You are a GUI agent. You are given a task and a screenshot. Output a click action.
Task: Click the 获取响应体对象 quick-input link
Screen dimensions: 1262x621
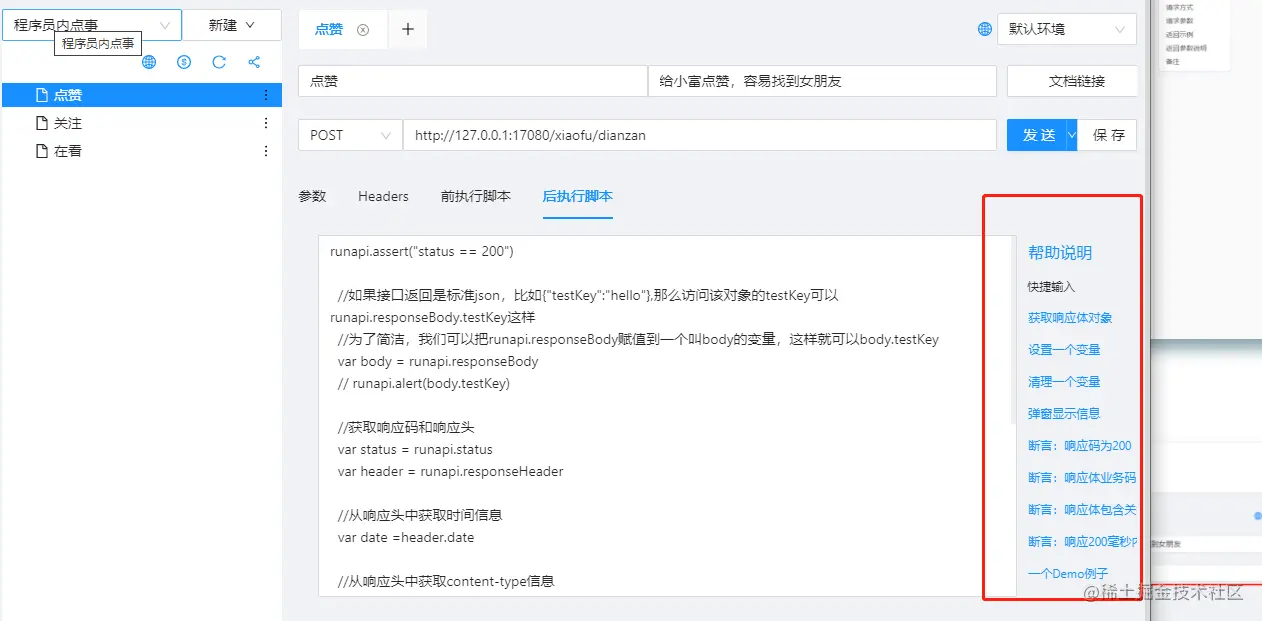coord(1070,318)
